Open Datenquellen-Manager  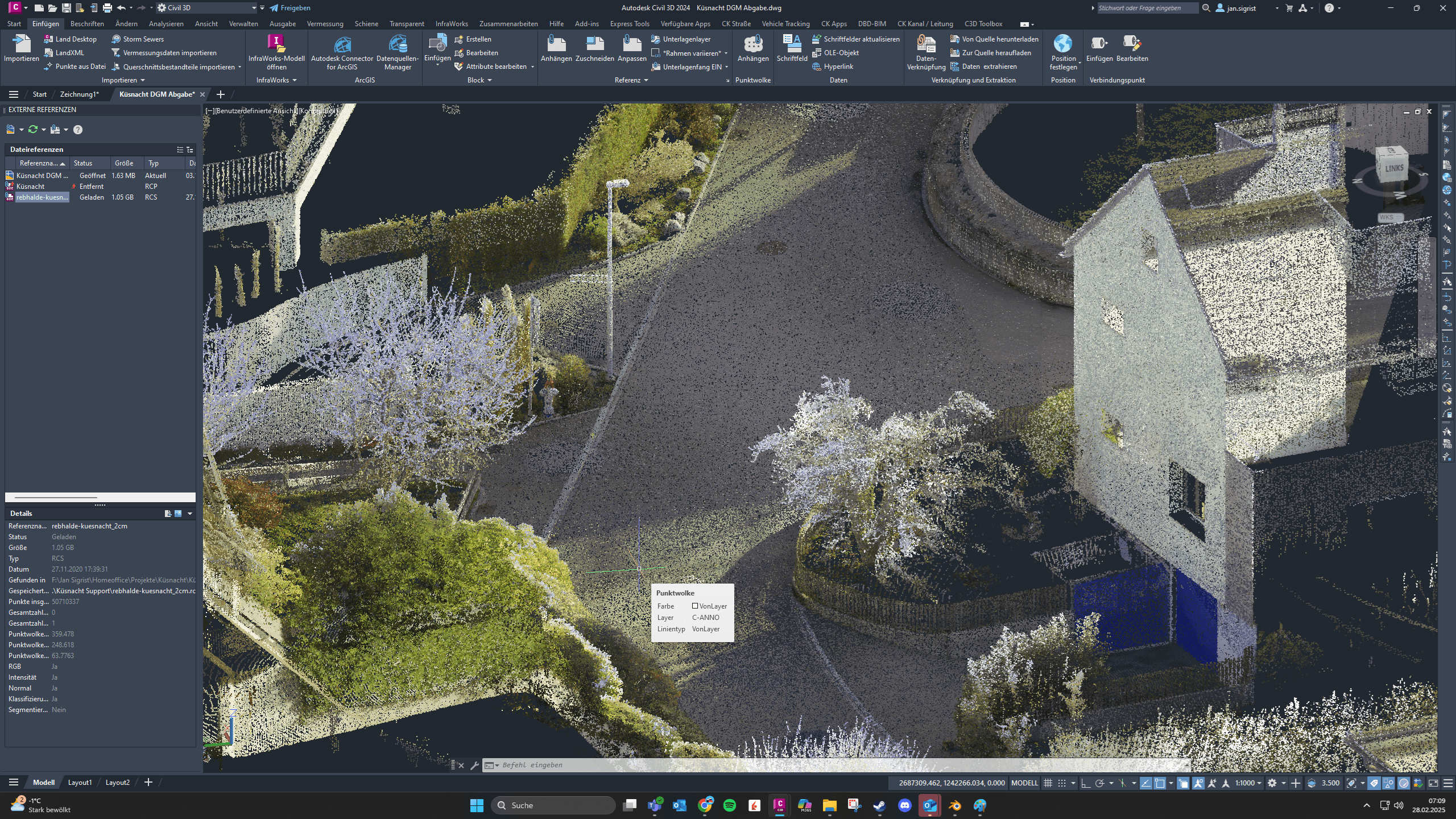[x=398, y=52]
